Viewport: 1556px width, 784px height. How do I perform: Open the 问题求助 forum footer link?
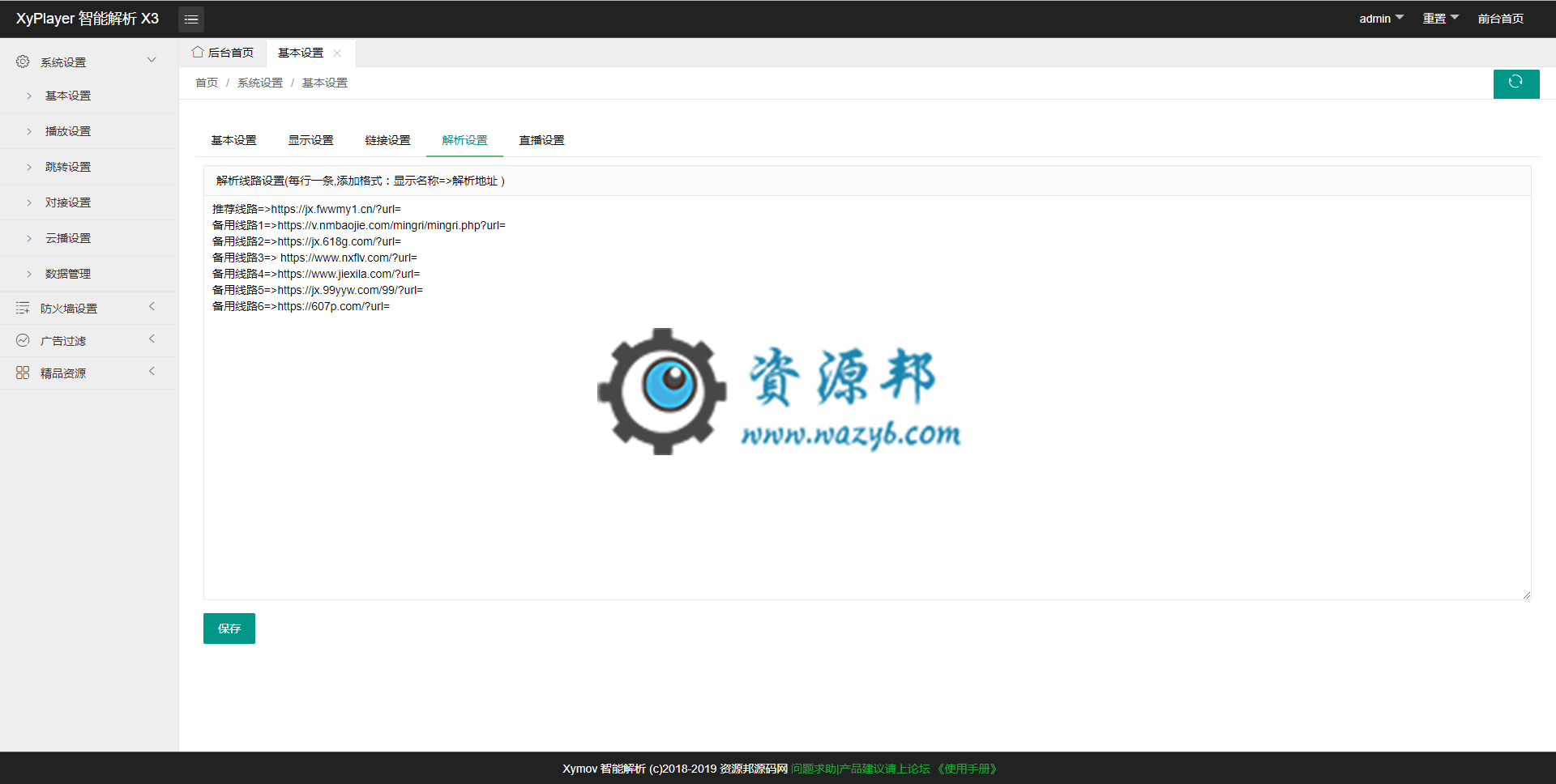point(861,769)
